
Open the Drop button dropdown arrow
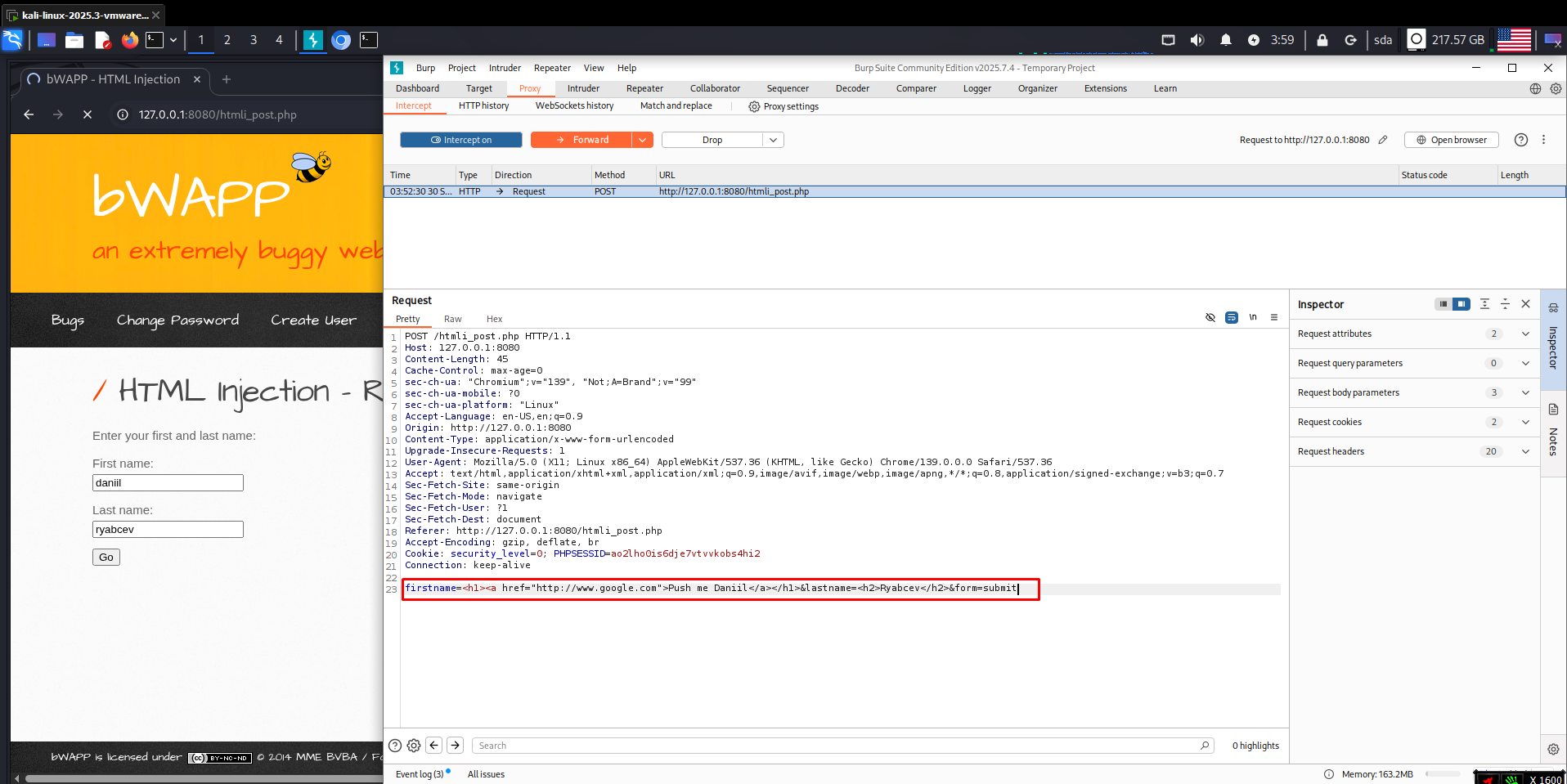click(773, 140)
